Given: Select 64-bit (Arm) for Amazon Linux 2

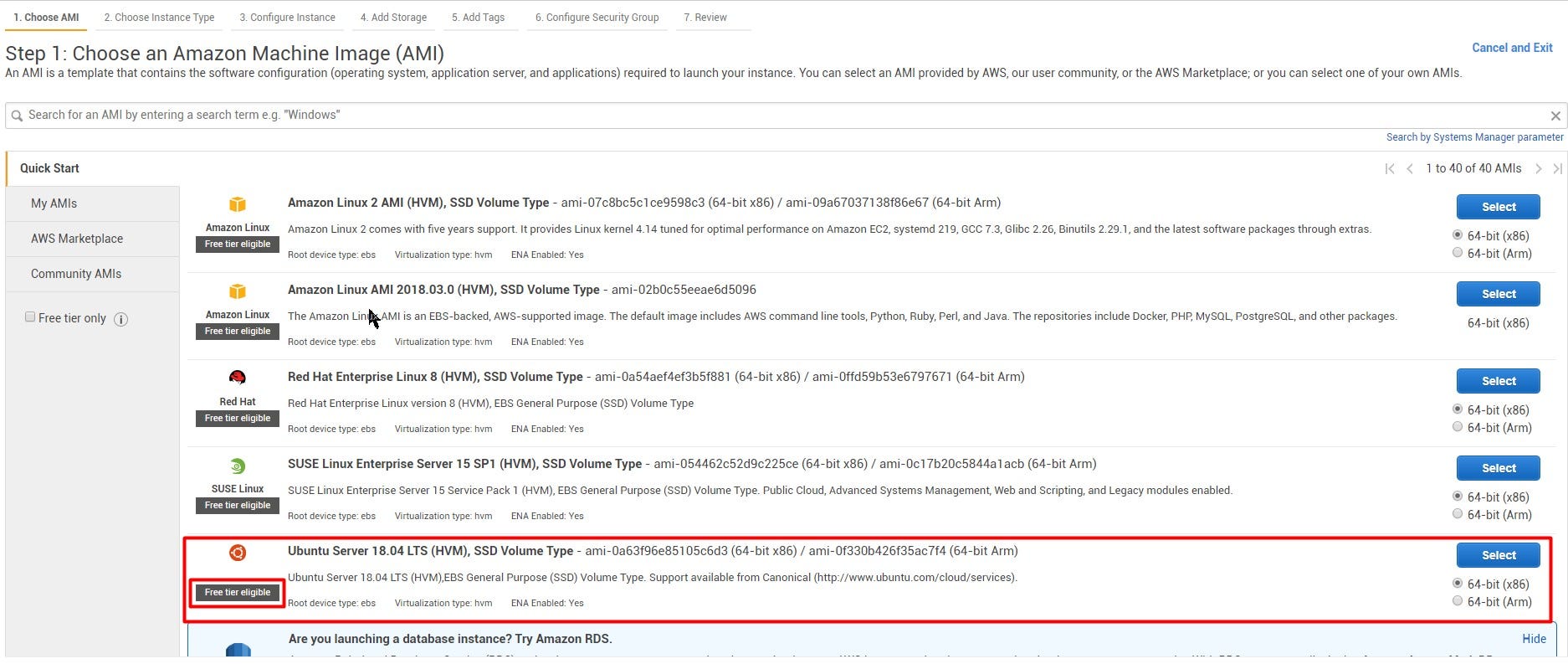Looking at the screenshot, I should point(1458,253).
